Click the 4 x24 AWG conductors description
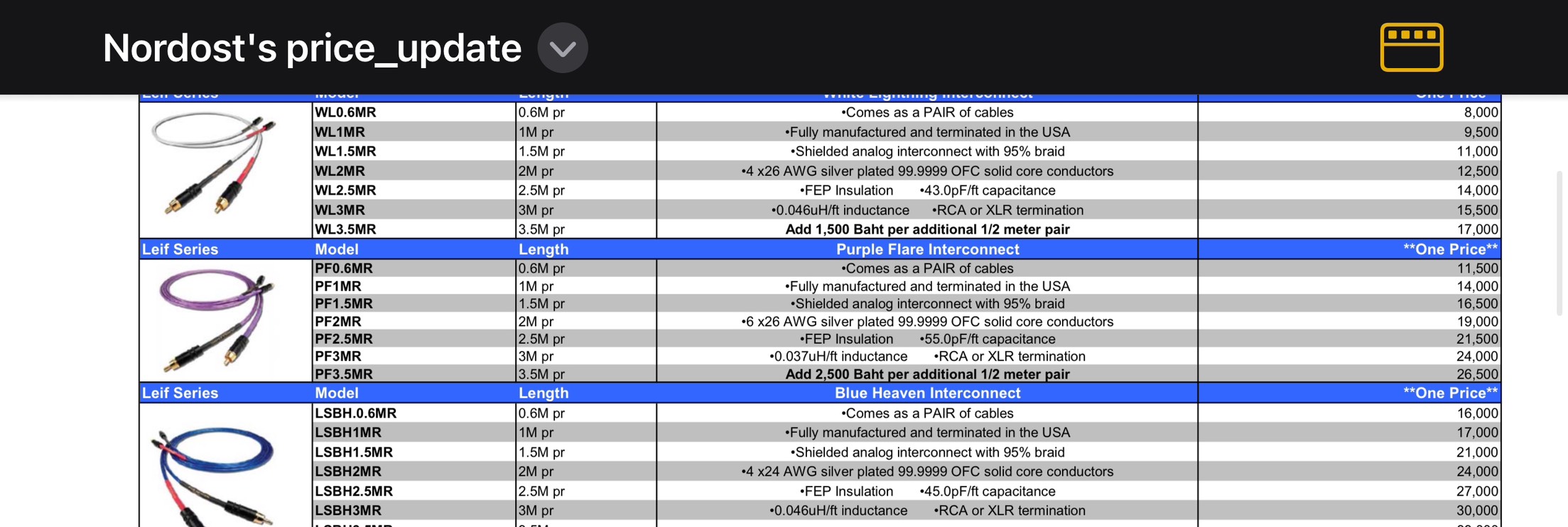The height and width of the screenshot is (527, 1568). pyautogui.click(x=927, y=472)
